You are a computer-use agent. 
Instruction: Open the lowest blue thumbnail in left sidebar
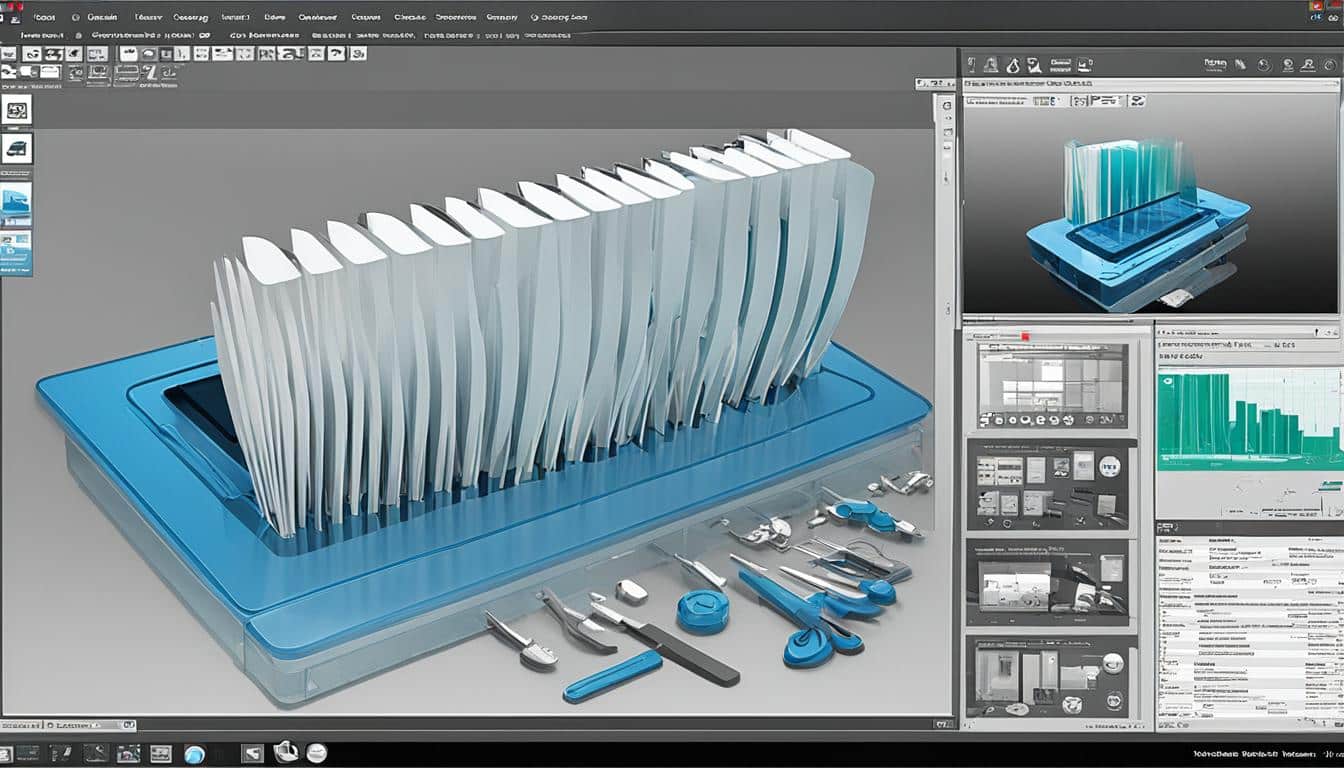(17, 253)
